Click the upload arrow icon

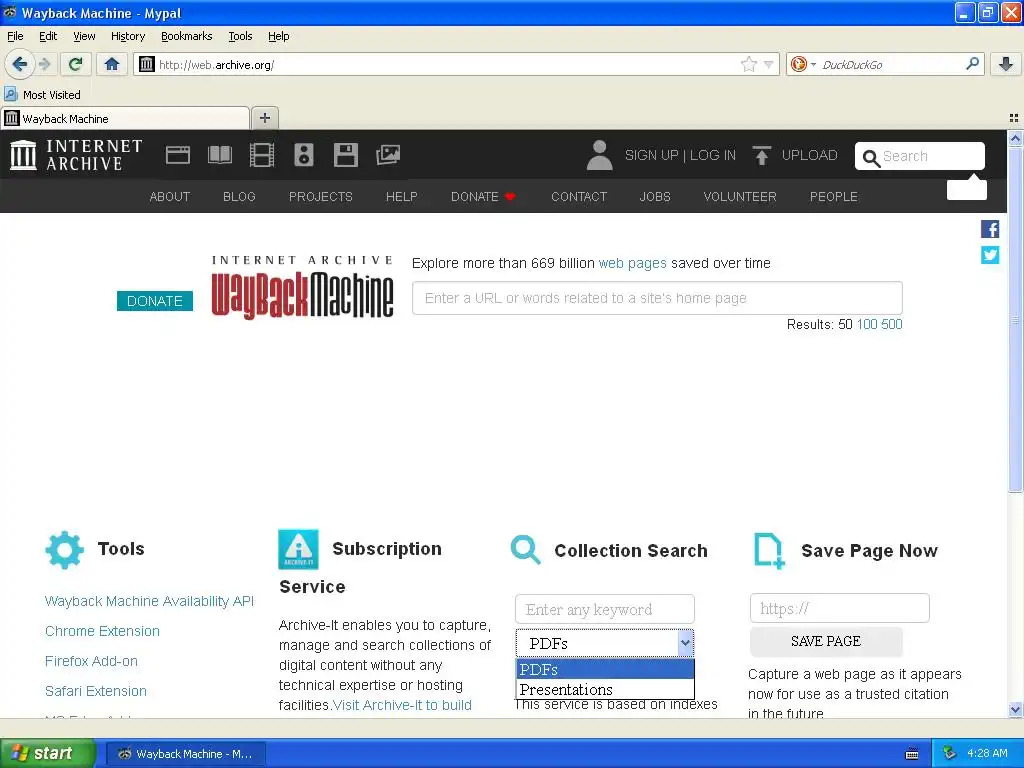coord(761,155)
